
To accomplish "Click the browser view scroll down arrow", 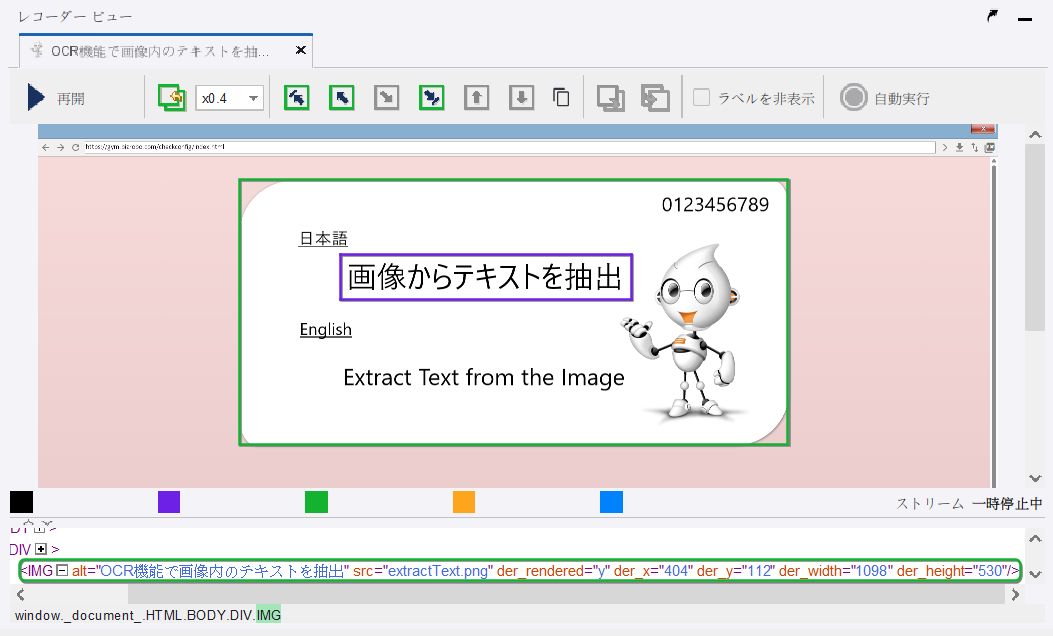I will (1035, 478).
